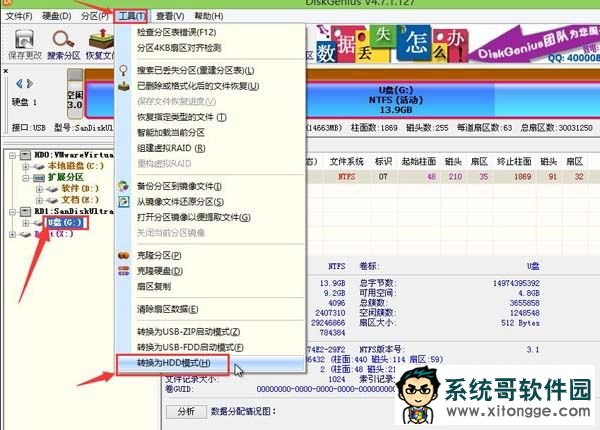Choose 检查分区表错误(F12)
Image resolution: width=600 pixels, height=430 pixels.
(x=177, y=33)
